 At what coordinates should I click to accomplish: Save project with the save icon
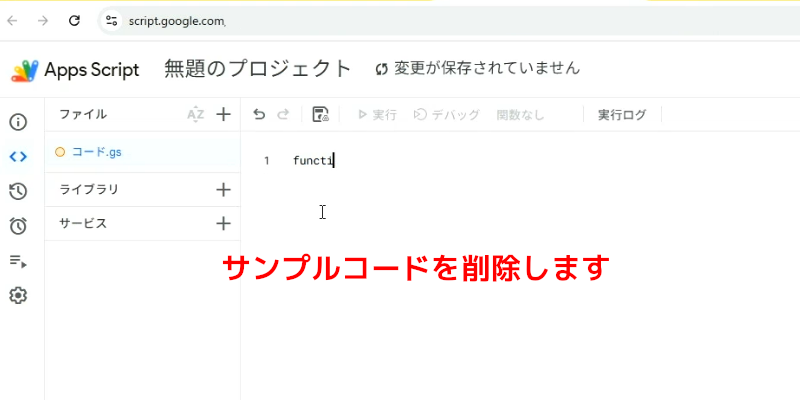click(x=320, y=114)
